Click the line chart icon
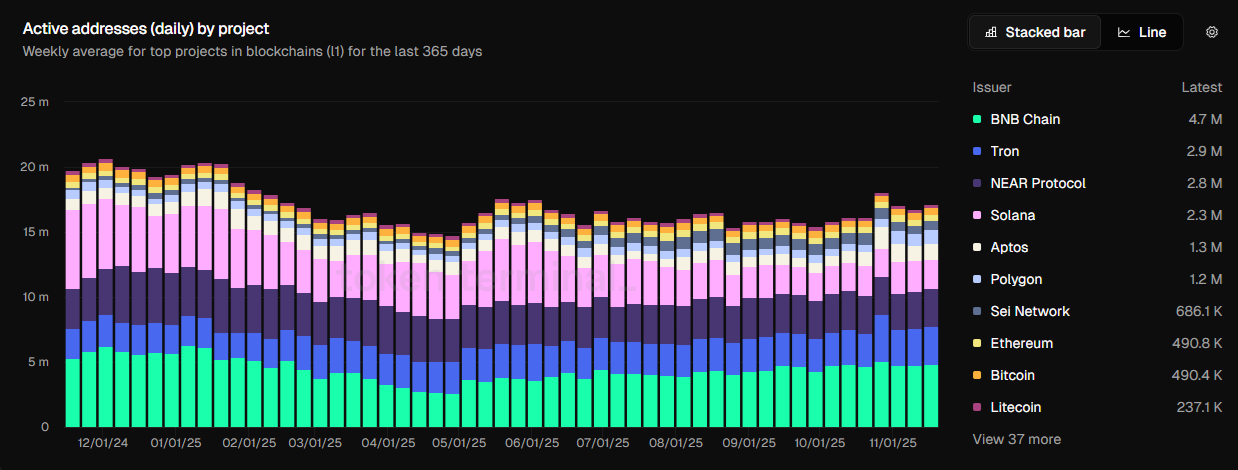This screenshot has width=1238, height=470. [x=1124, y=32]
